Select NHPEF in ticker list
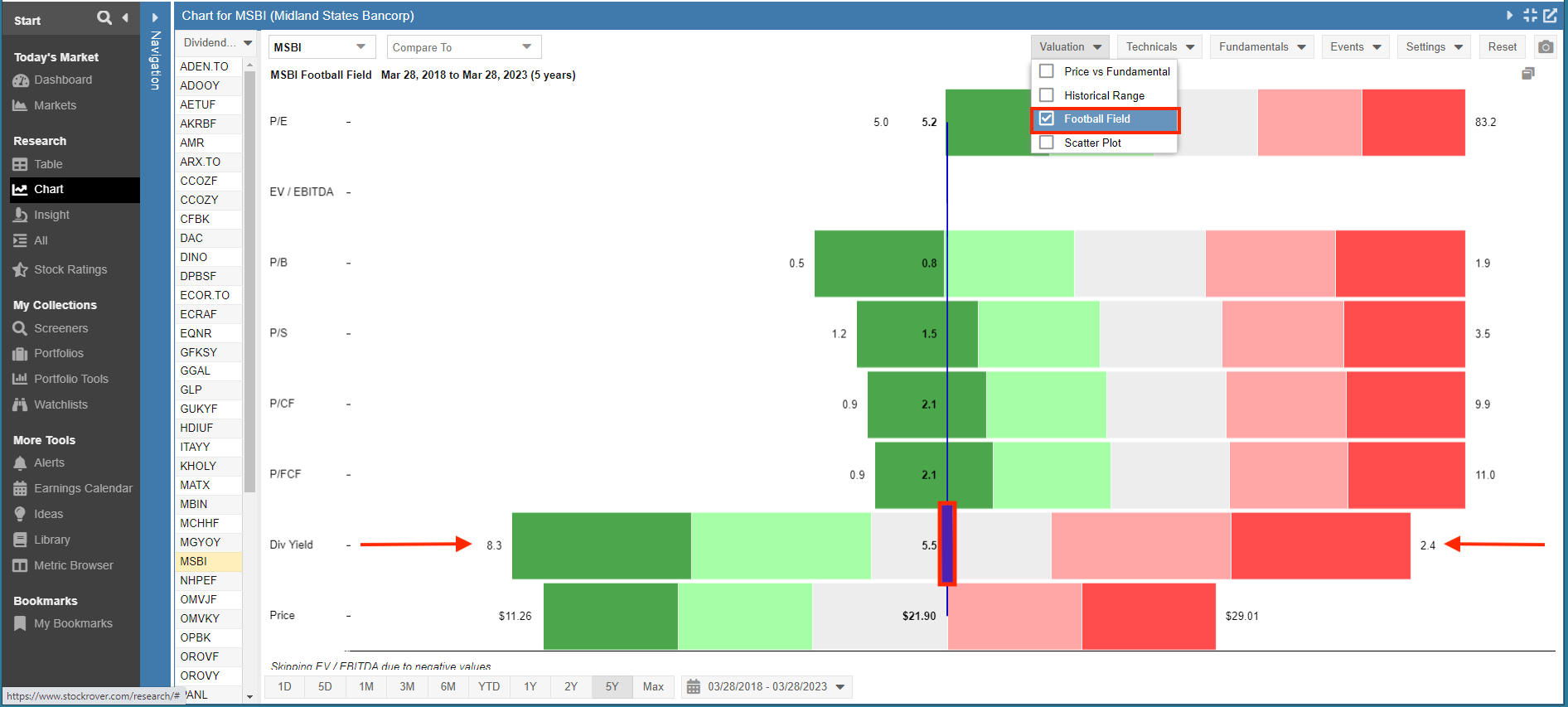 (209, 580)
